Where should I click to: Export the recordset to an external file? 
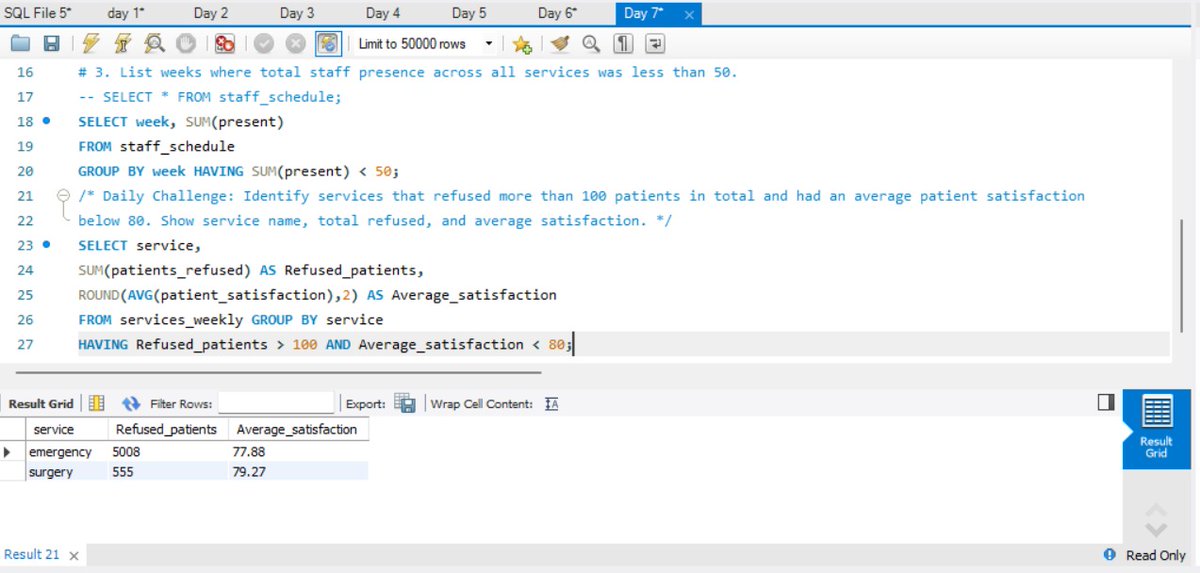click(x=405, y=404)
